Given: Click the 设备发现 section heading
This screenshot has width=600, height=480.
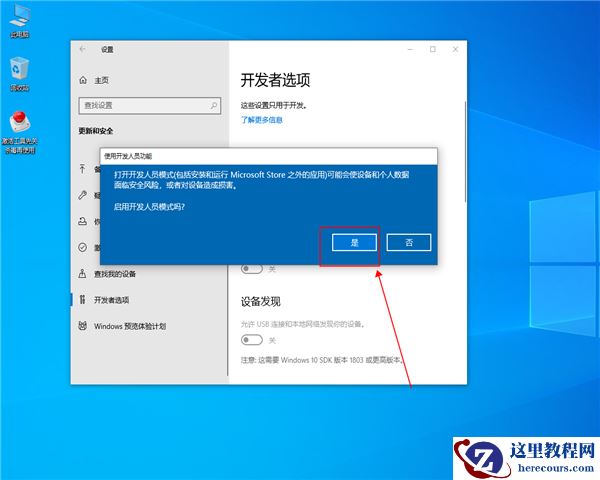Looking at the screenshot, I should 261,302.
